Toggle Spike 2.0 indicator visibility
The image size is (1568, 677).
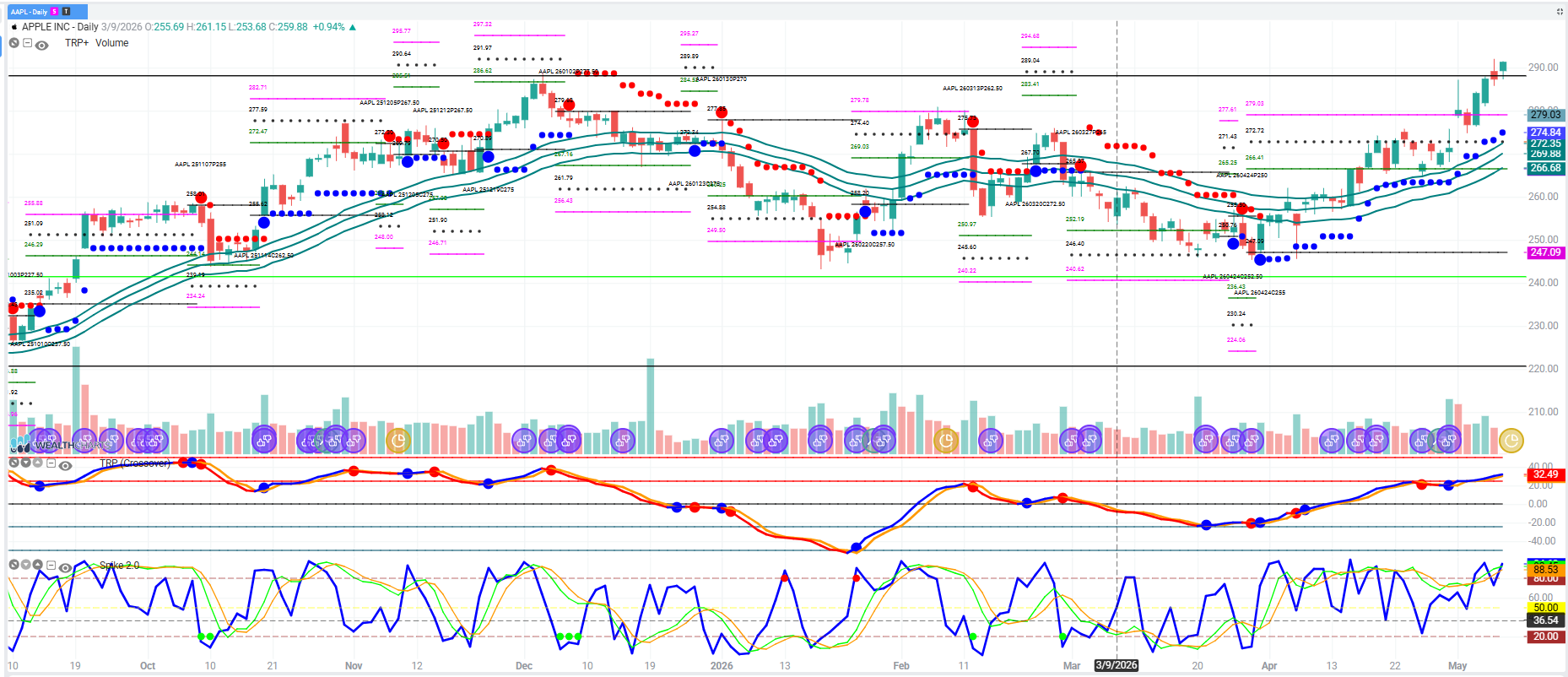pyautogui.click(x=65, y=568)
